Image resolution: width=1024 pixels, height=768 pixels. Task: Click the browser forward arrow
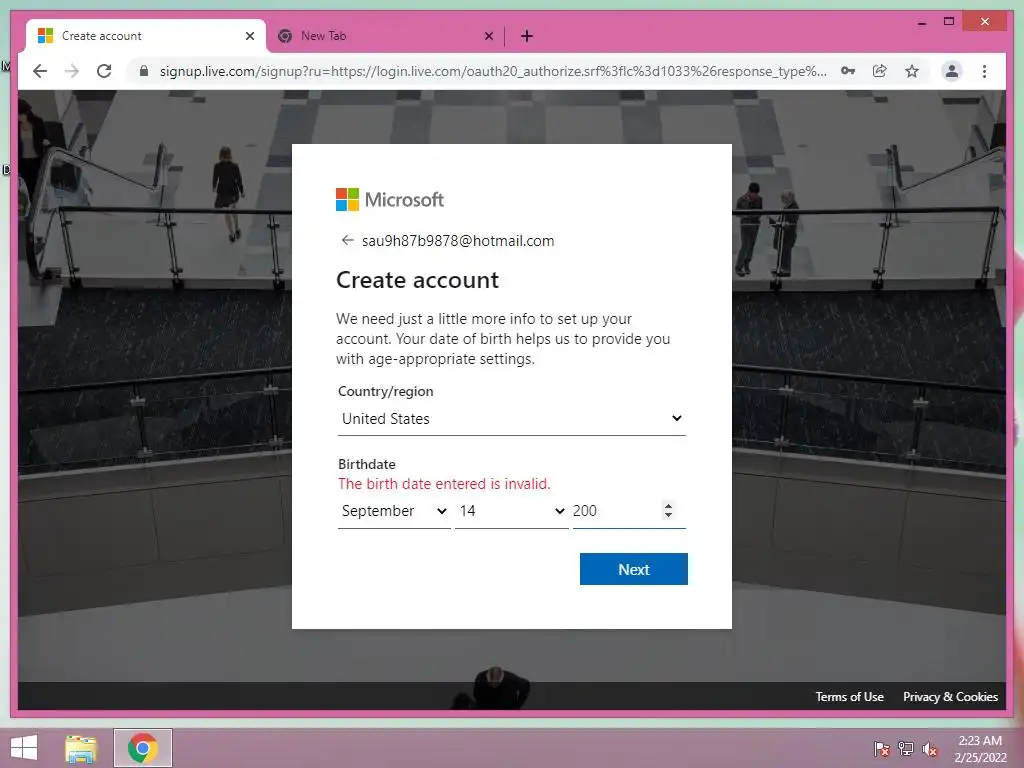coord(72,71)
